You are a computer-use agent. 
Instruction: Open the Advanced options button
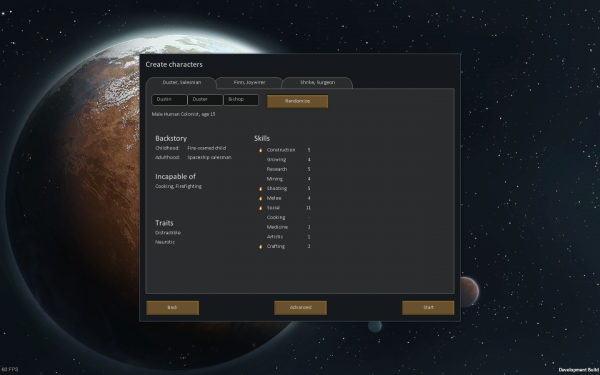point(300,308)
